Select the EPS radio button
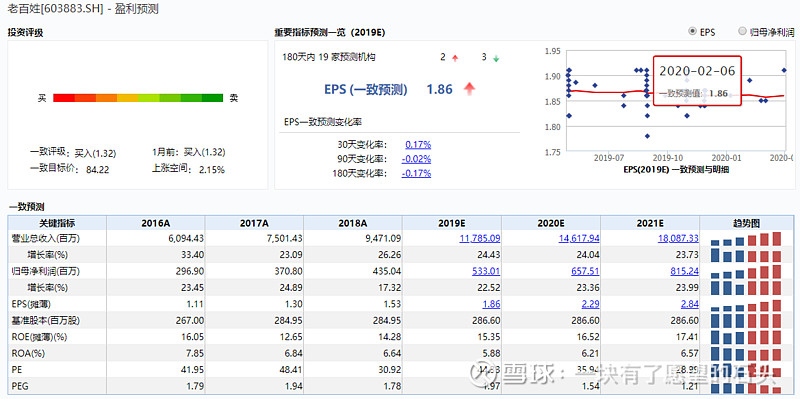 pyautogui.click(x=692, y=32)
